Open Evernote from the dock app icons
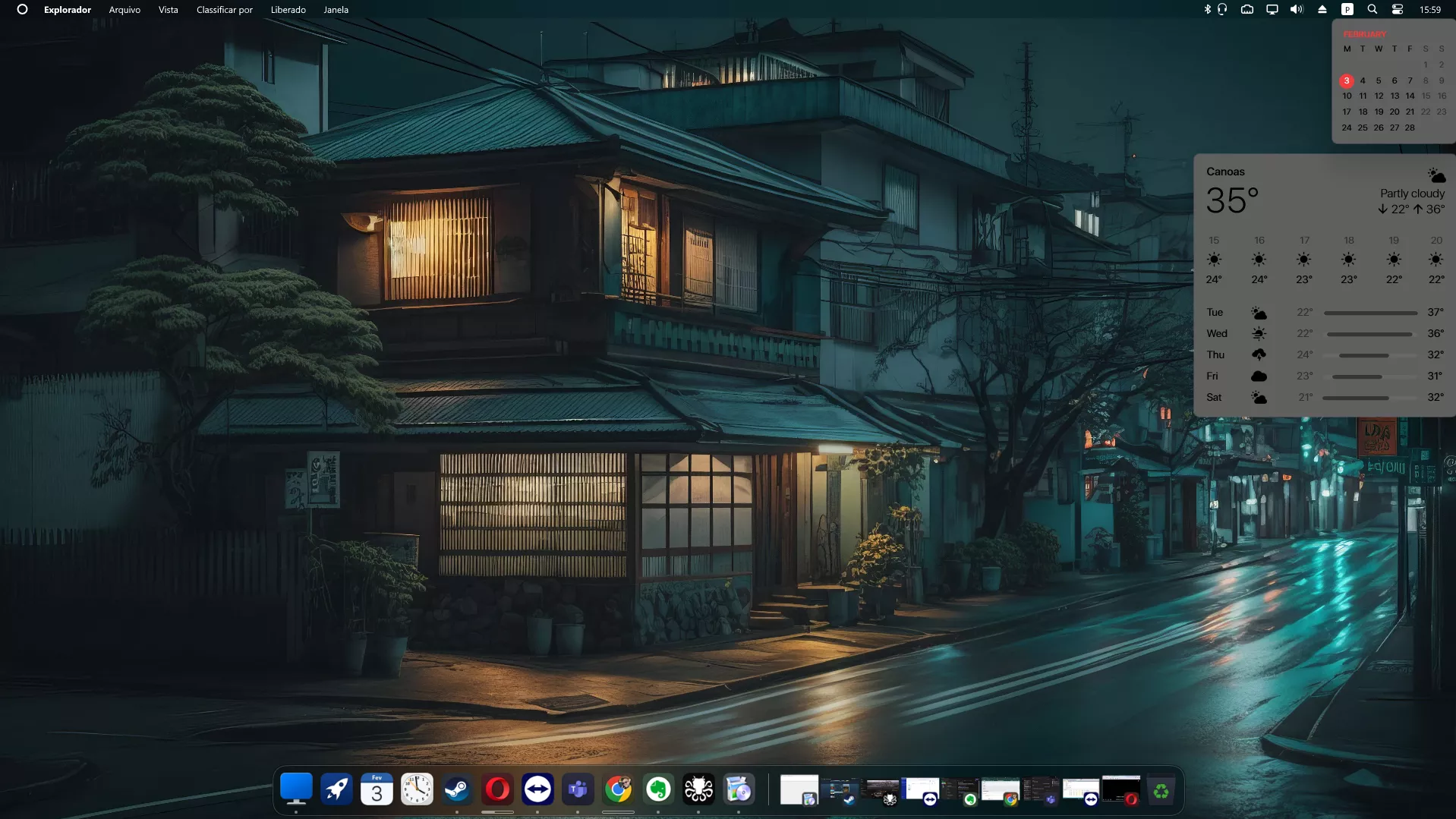The image size is (1456, 819). pyautogui.click(x=658, y=789)
